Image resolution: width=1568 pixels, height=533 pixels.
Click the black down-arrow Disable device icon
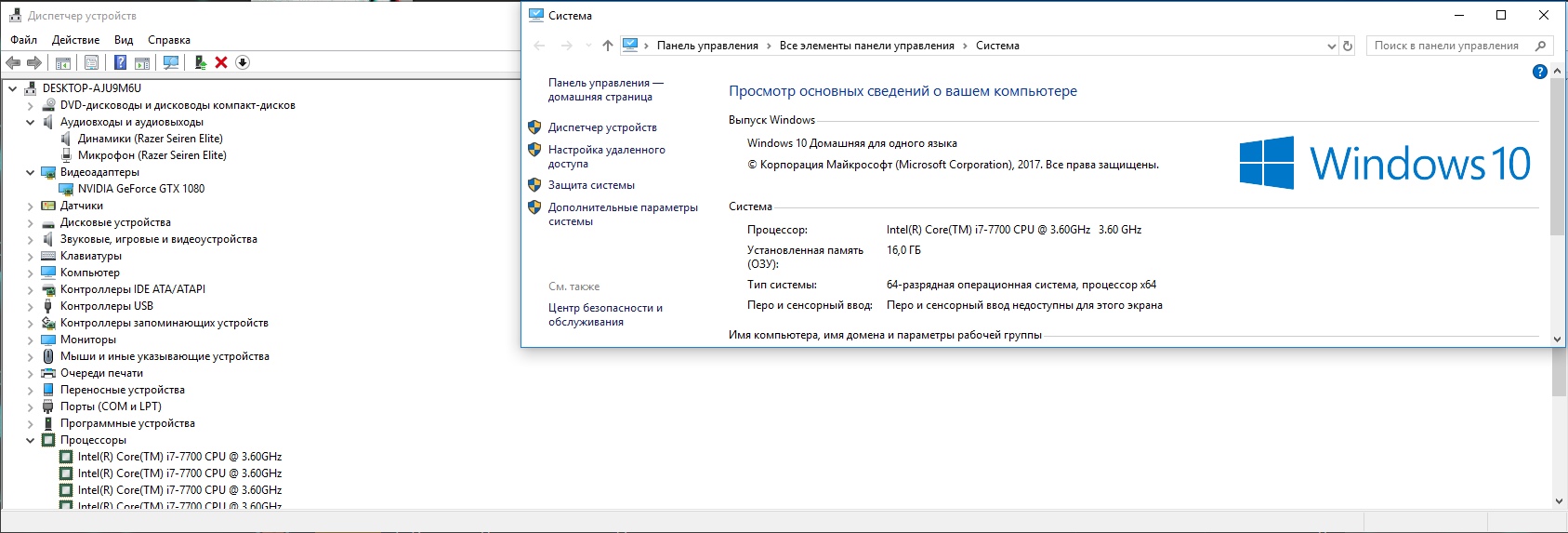coord(243,62)
